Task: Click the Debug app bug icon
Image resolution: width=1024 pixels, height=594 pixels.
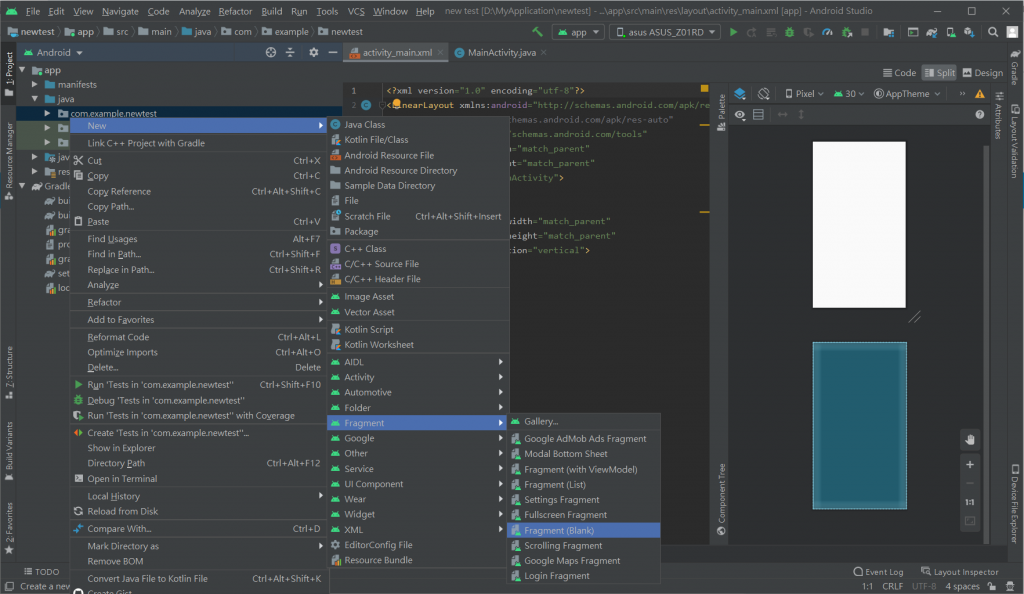Action: pos(790,32)
